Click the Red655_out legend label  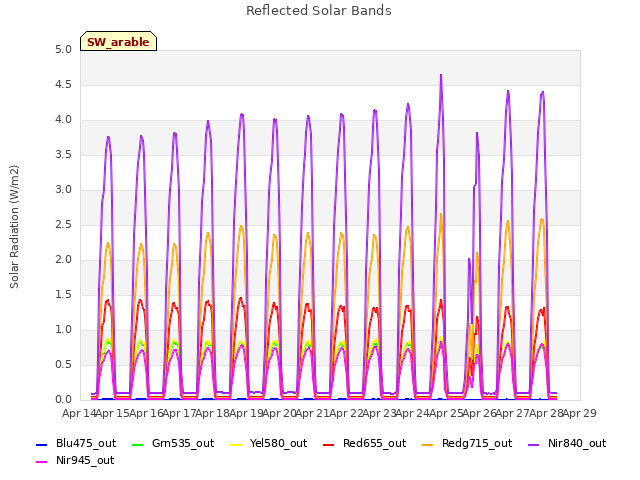point(375,443)
